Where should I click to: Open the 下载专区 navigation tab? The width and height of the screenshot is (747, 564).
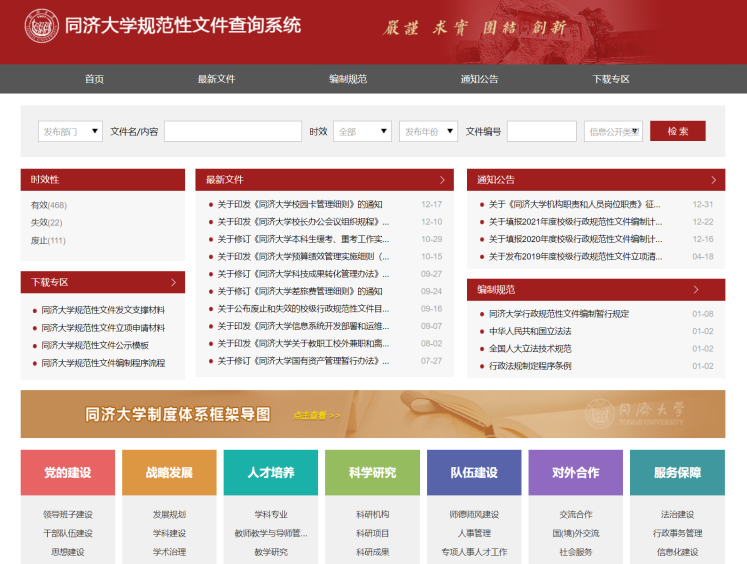pyautogui.click(x=611, y=79)
